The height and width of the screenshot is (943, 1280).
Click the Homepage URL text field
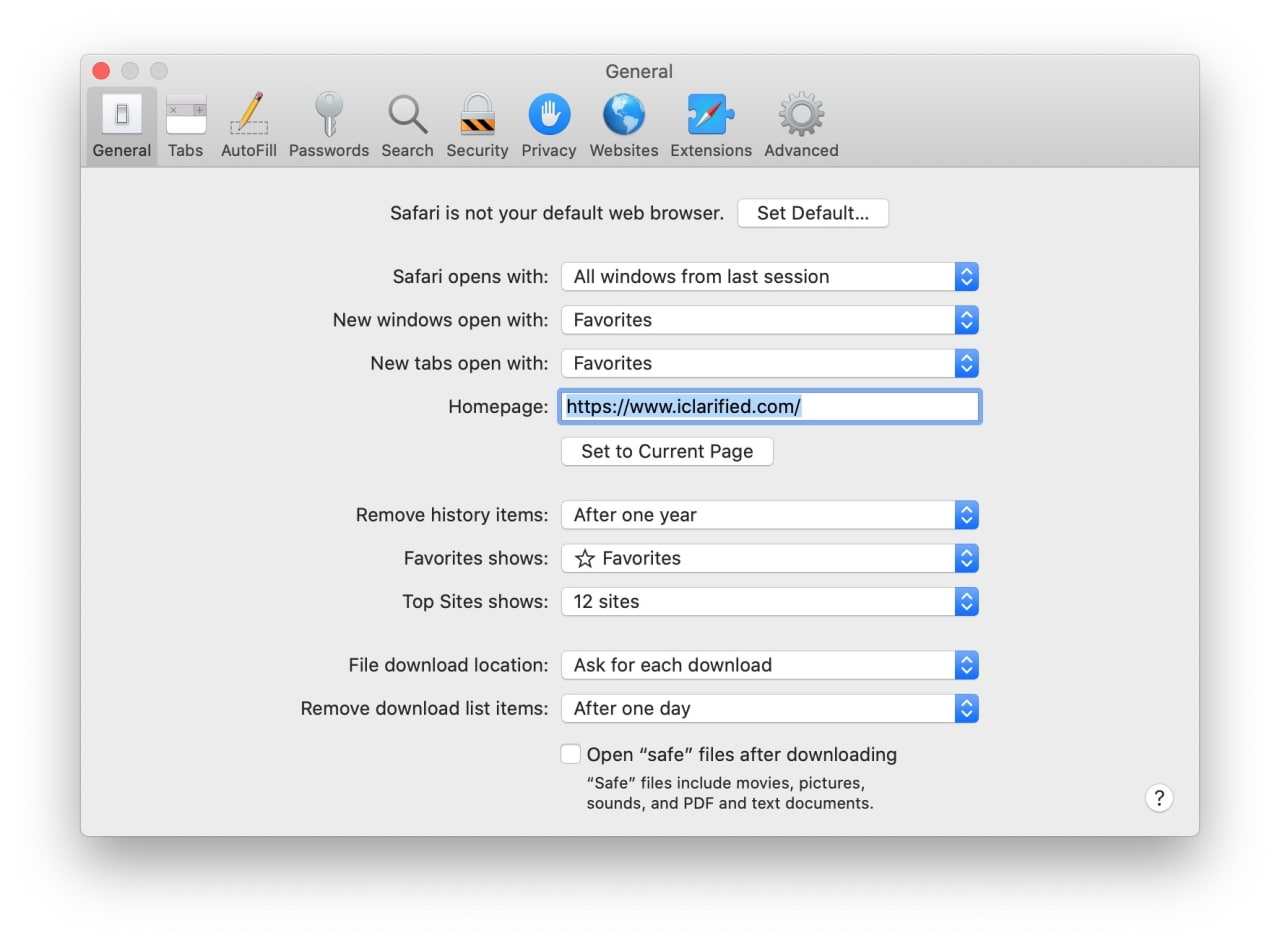(770, 407)
